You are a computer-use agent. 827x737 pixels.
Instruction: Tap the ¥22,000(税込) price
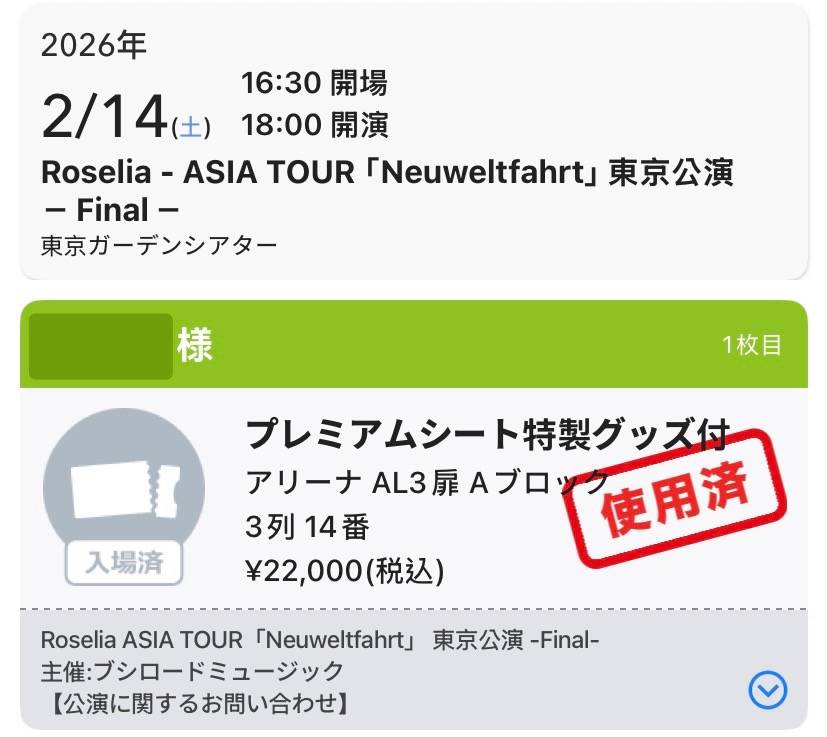click(344, 570)
